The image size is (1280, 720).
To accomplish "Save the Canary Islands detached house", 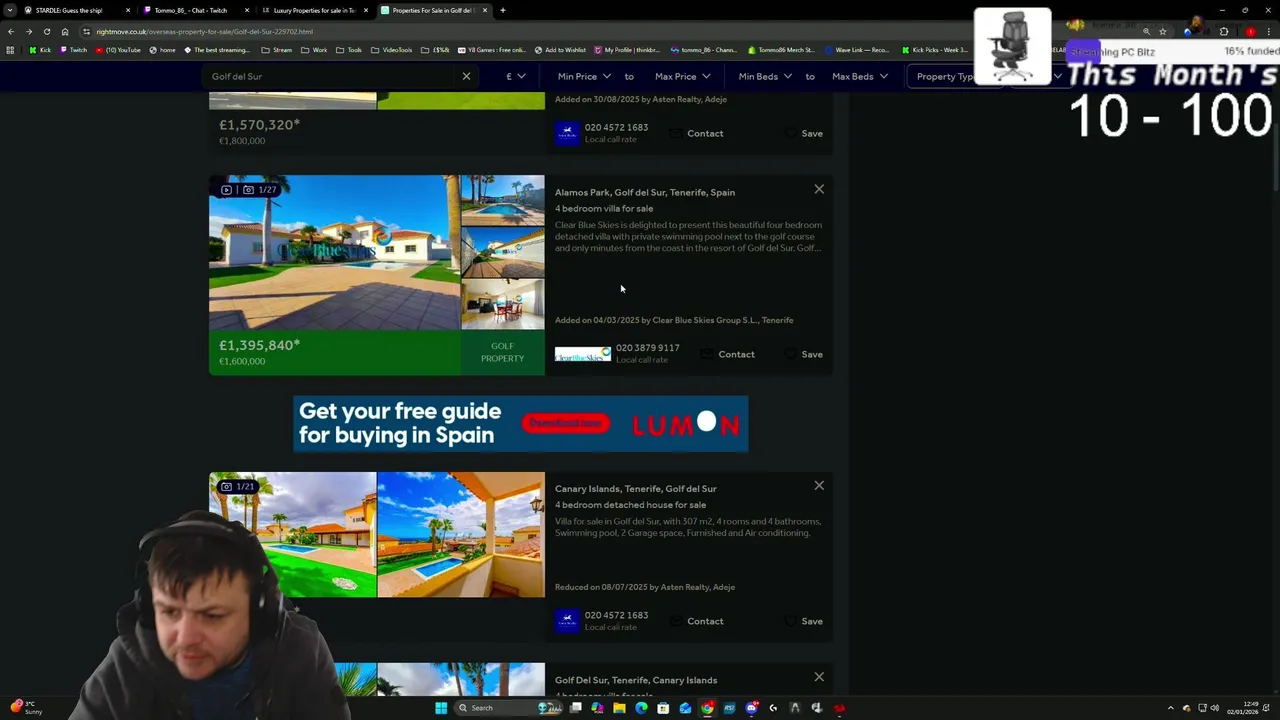I will click(x=804, y=621).
